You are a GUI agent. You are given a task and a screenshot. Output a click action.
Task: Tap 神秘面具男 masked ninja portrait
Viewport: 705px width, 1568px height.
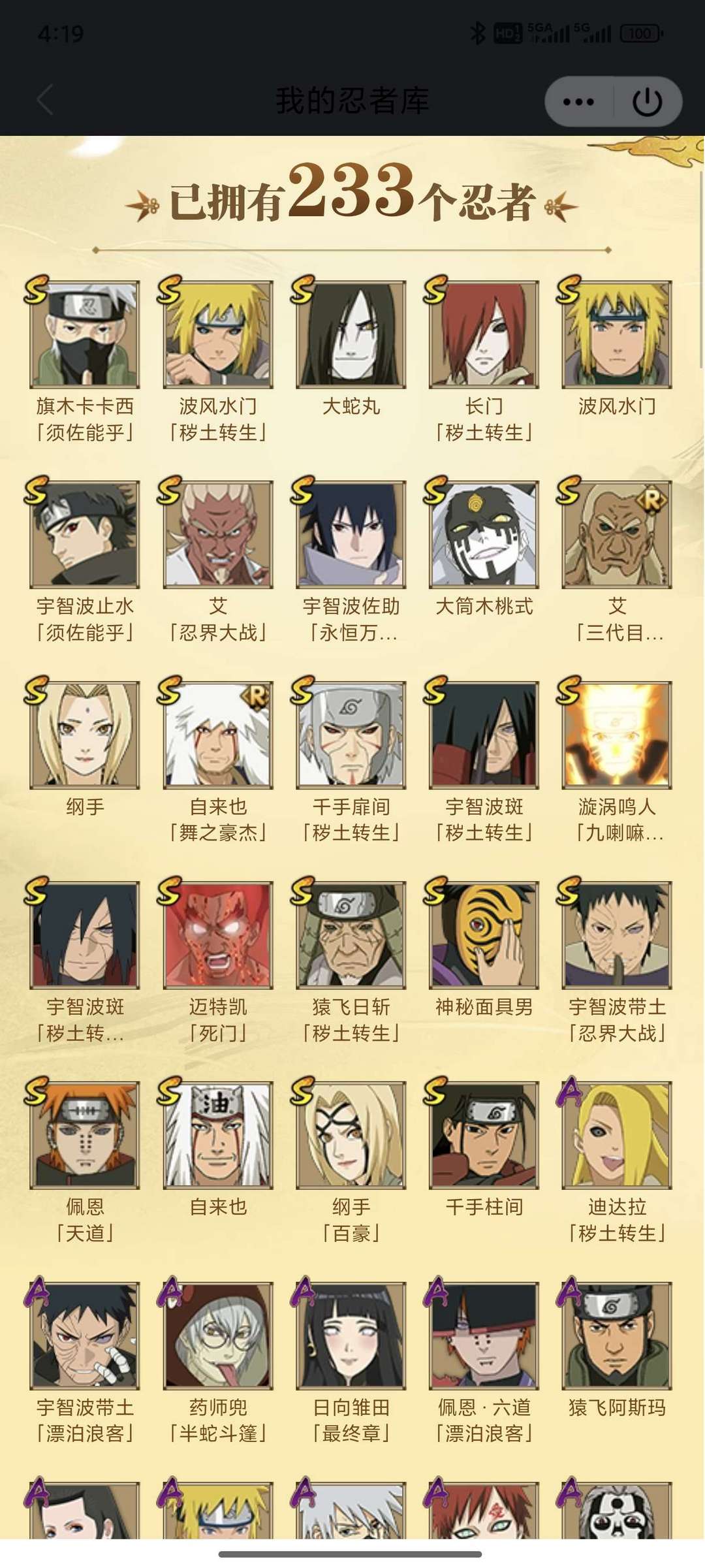(484, 935)
